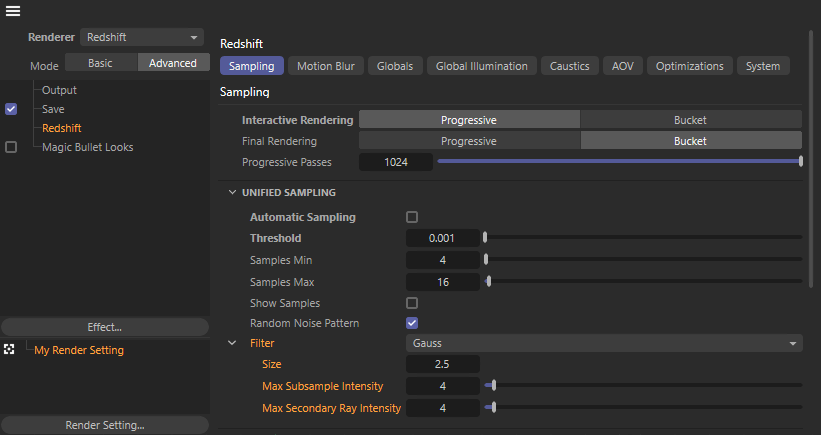821x435 pixels.
Task: Click the My Render Setting preset icon
Action: point(10,350)
